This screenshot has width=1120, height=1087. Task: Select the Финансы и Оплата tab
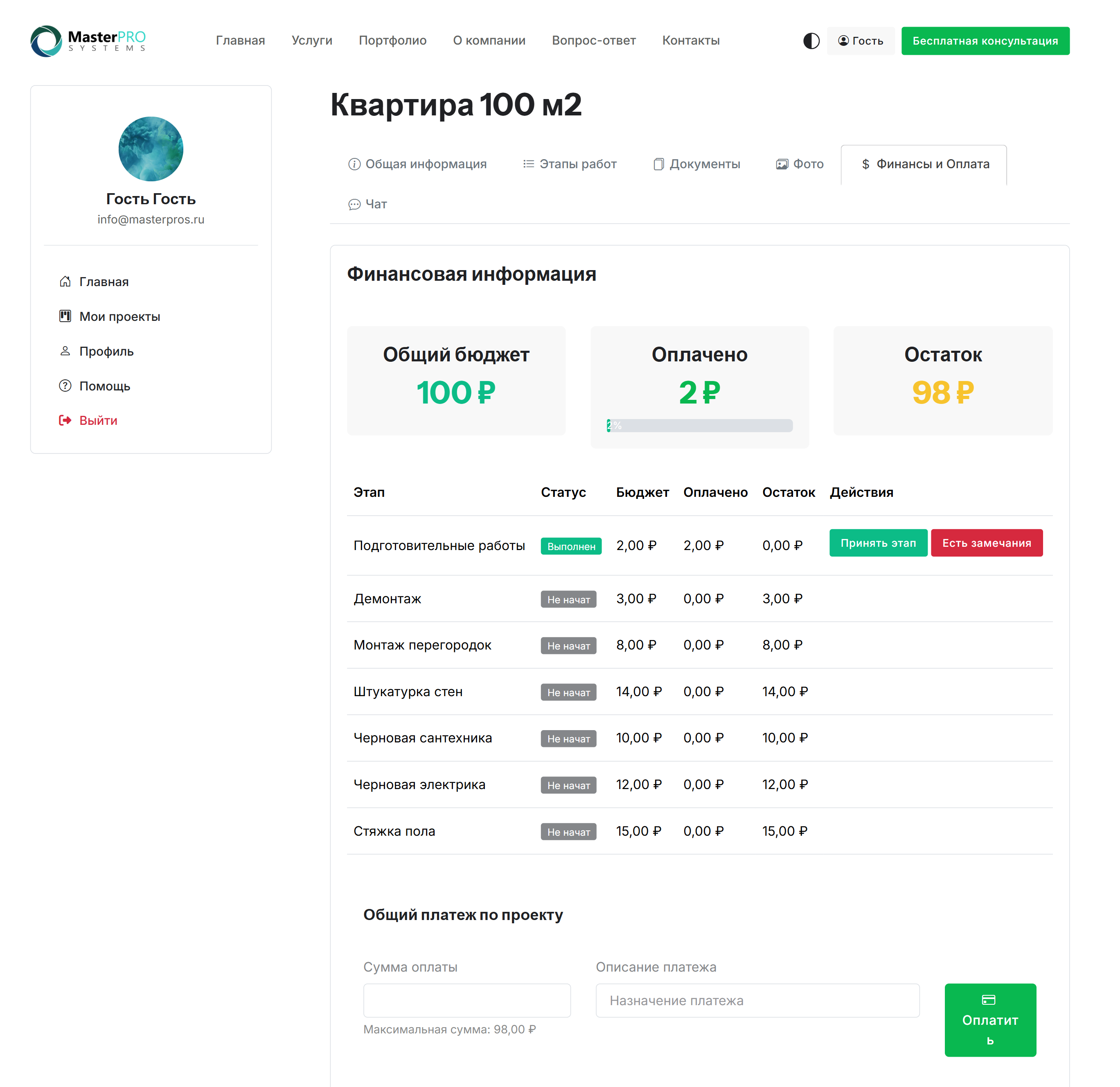pos(924,164)
